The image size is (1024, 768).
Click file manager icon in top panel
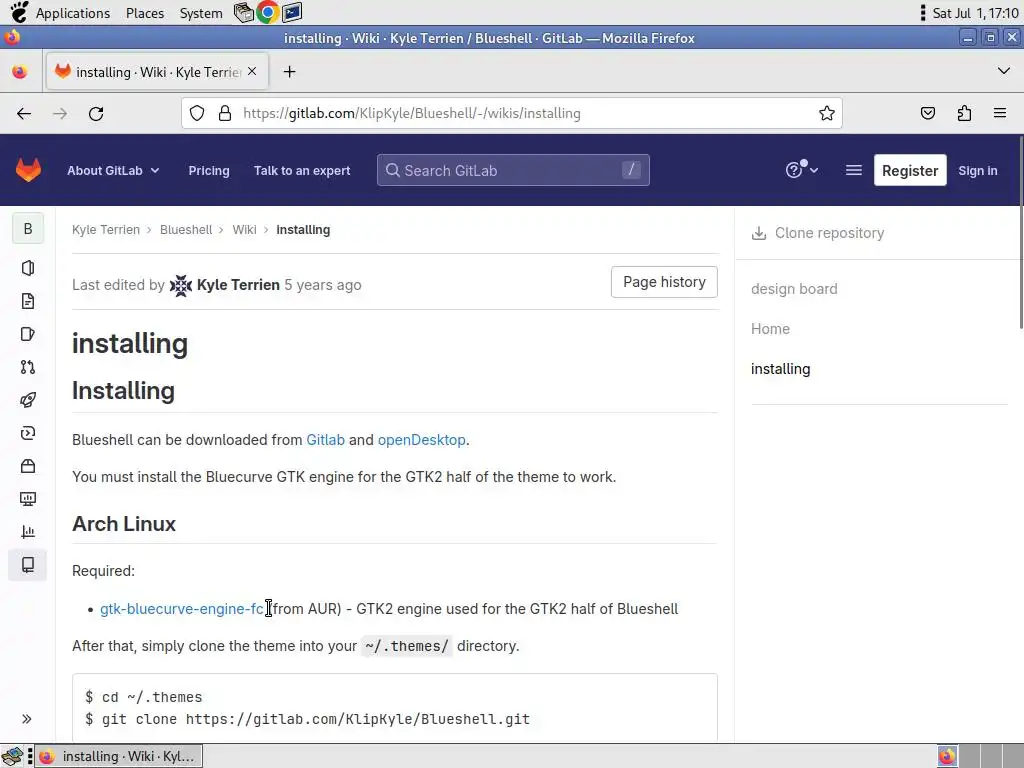tap(244, 12)
